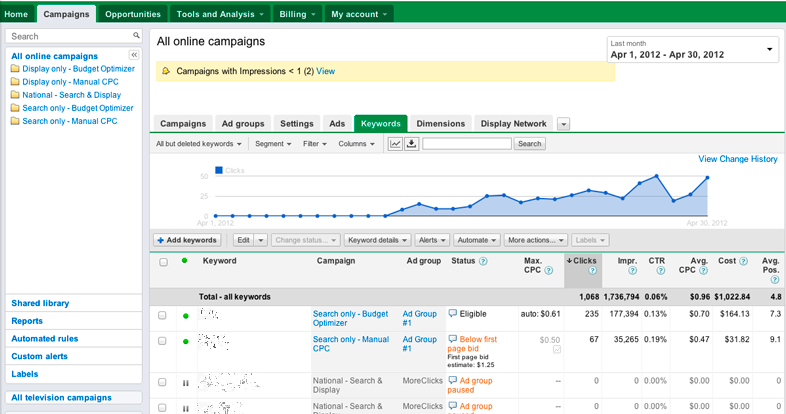Open the Billing menu

[297, 14]
